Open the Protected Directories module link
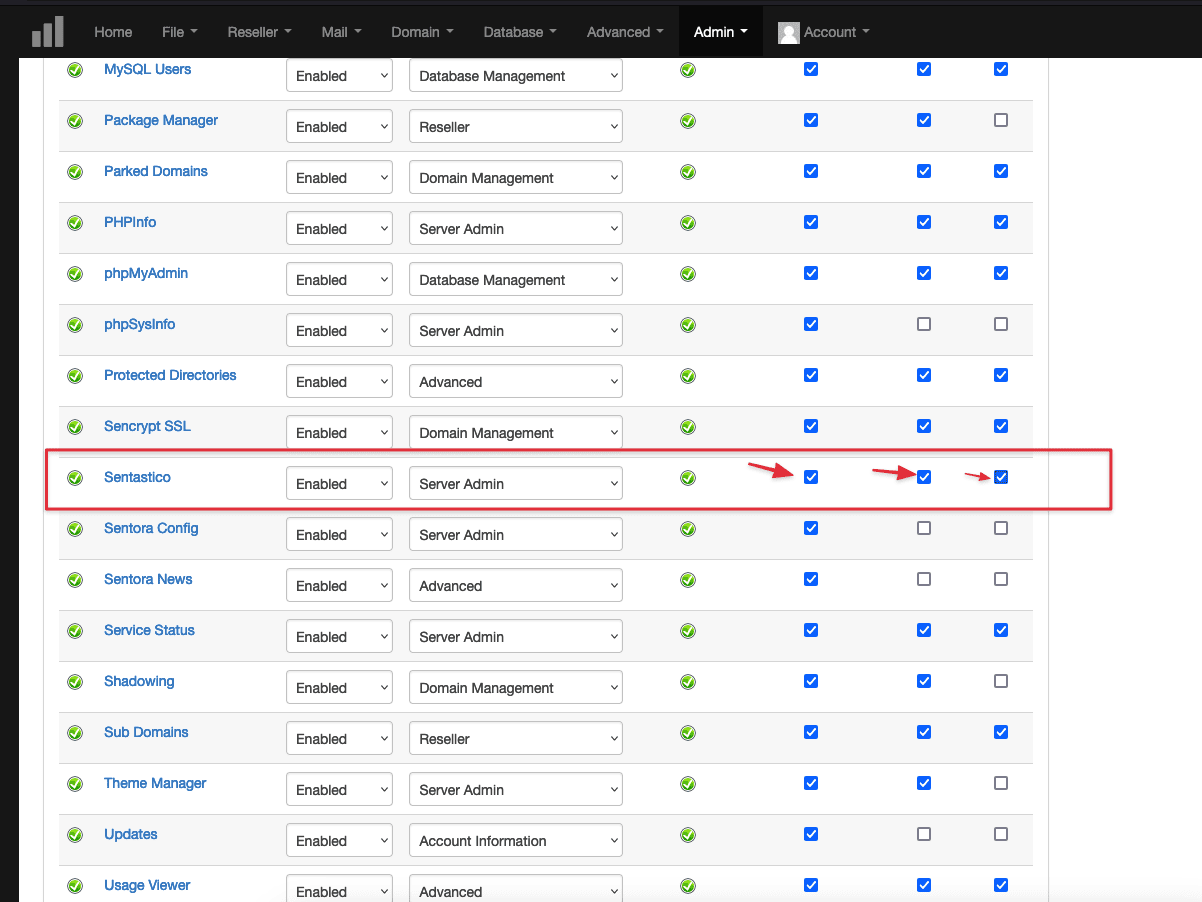 coord(170,375)
